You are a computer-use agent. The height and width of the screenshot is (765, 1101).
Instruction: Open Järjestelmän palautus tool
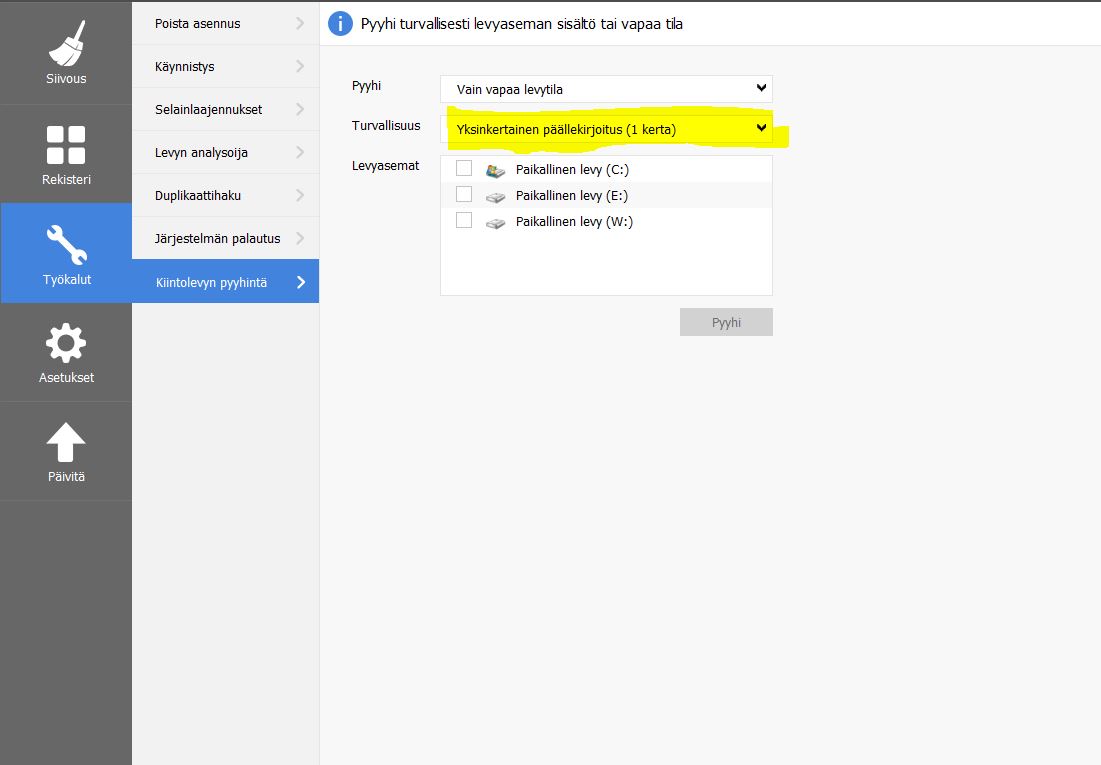point(225,238)
